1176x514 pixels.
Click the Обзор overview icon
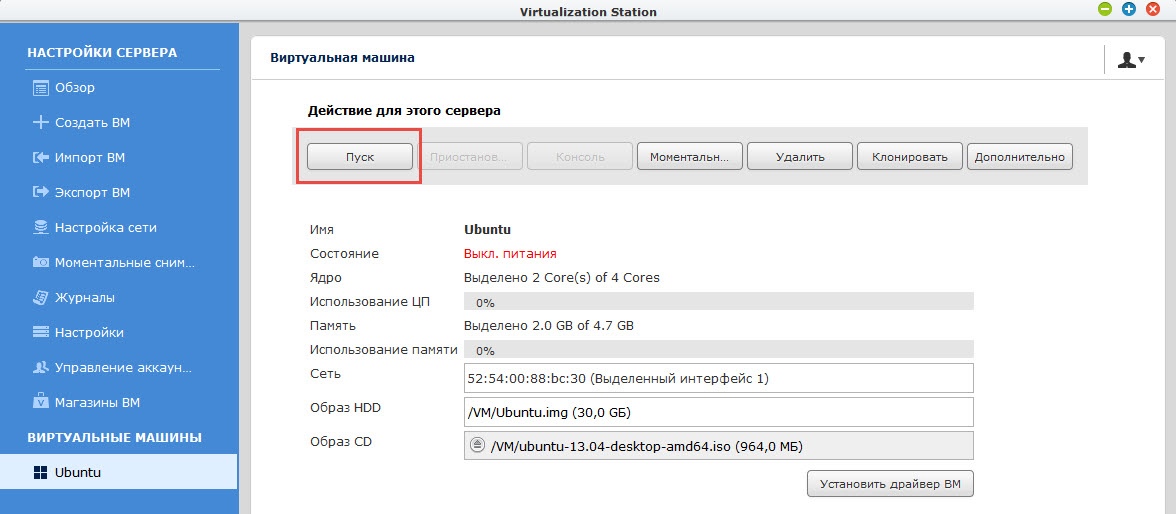(x=40, y=88)
